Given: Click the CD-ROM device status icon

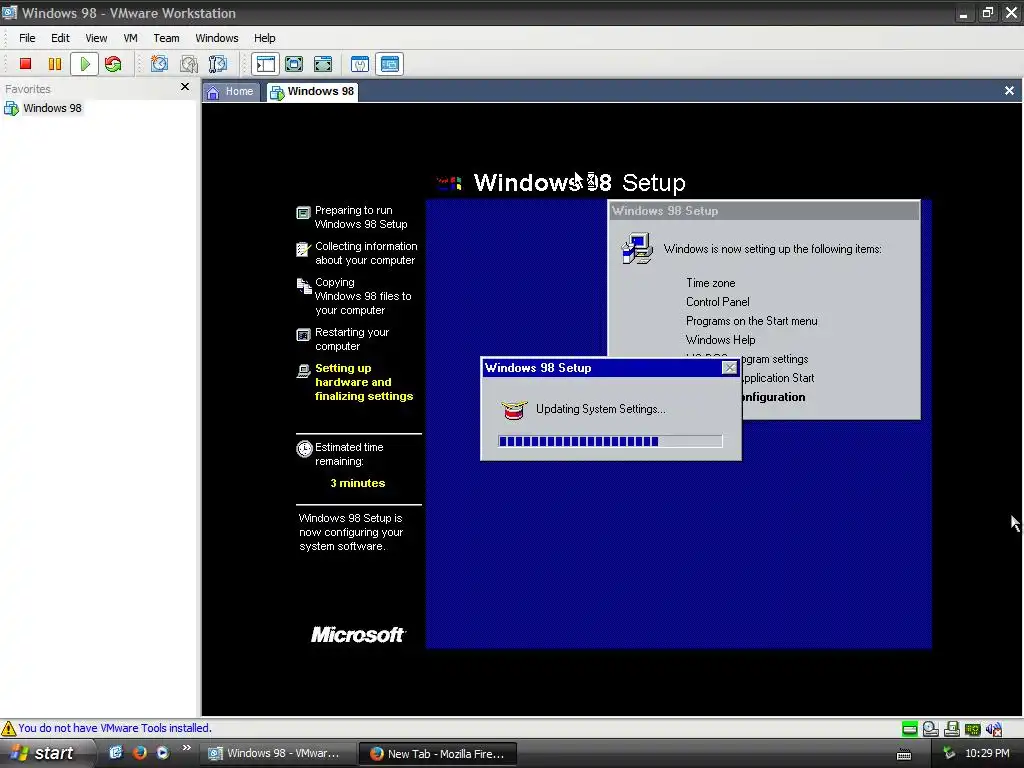Looking at the screenshot, I should (x=931, y=729).
